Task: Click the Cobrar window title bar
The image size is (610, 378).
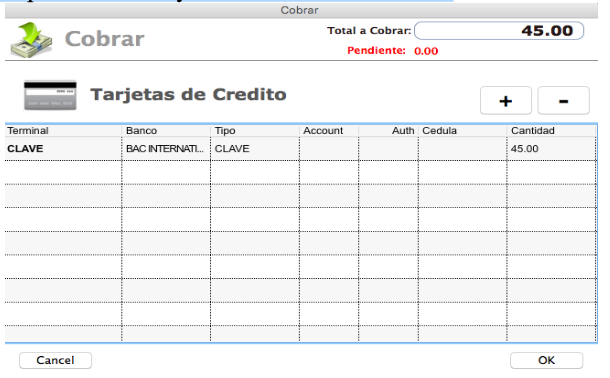Action: click(301, 10)
